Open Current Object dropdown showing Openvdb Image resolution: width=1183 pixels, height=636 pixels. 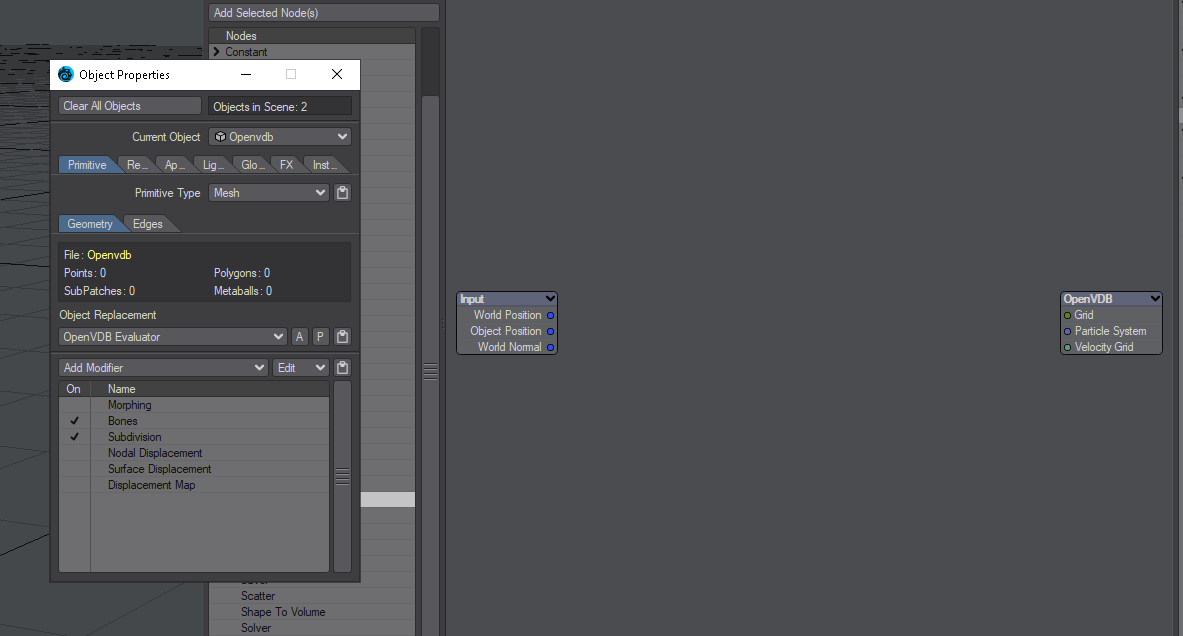click(280, 137)
